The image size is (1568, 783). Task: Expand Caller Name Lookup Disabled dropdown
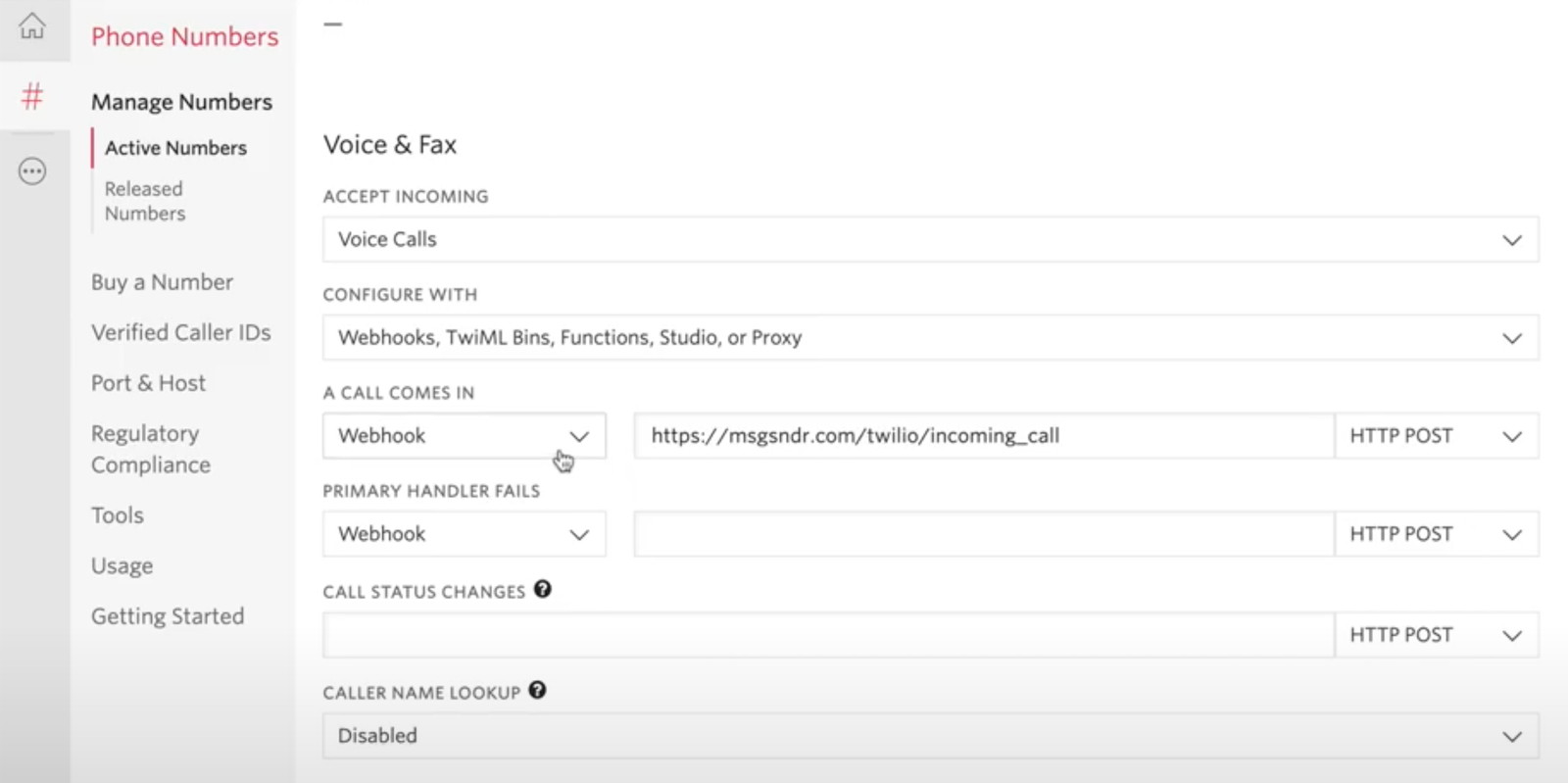[929, 736]
